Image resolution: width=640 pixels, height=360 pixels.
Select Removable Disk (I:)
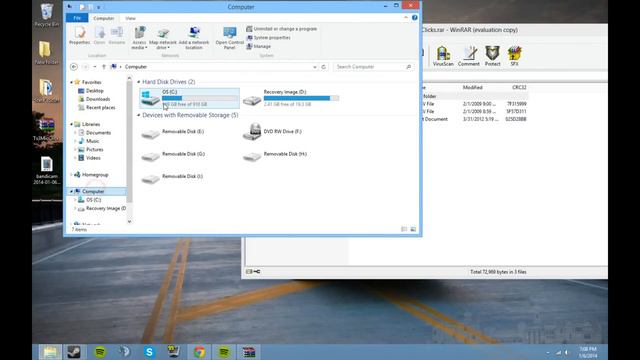[172, 178]
